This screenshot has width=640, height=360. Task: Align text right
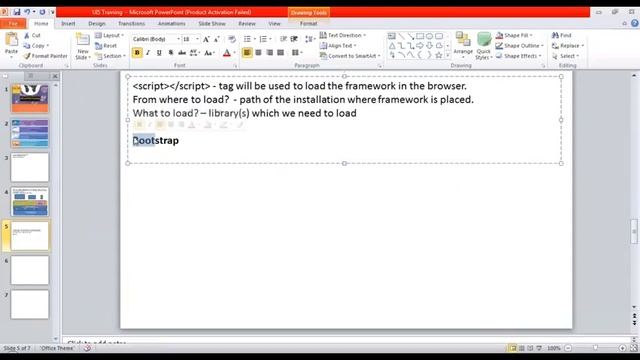269,53
